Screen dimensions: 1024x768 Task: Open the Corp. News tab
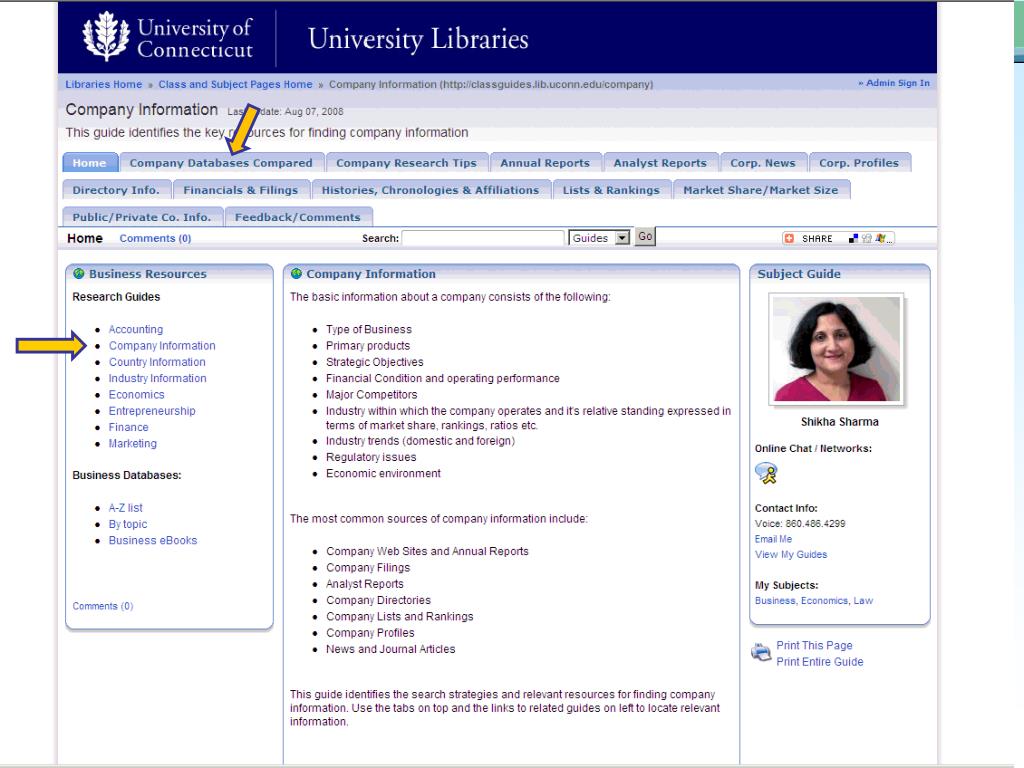[763, 163]
